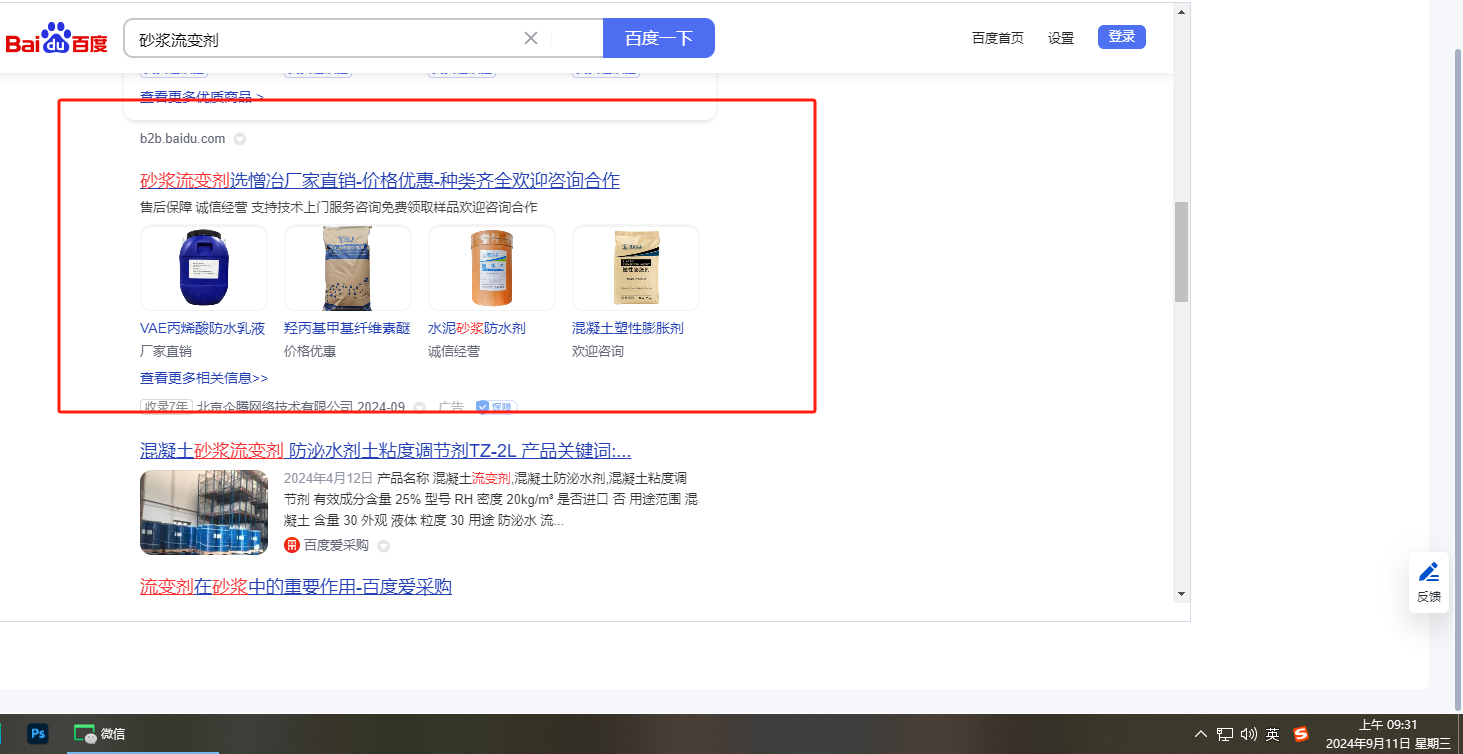Click the Sogou input method tray icon

point(1301,734)
